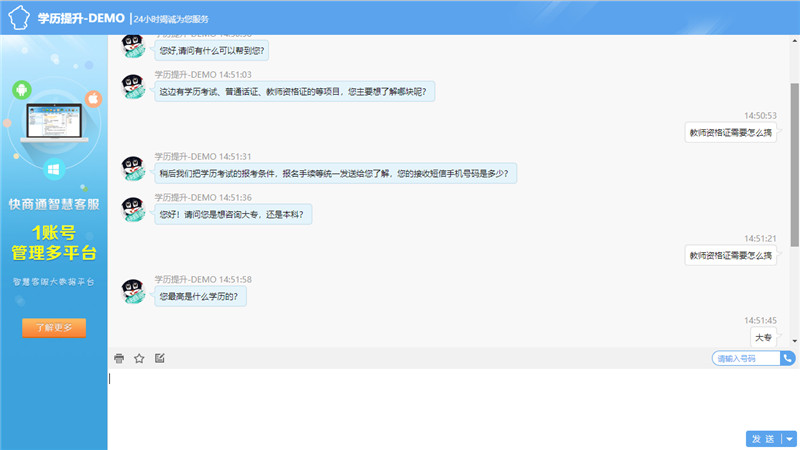
Task: Click the house logo in header
Action: pyautogui.click(x=16, y=18)
